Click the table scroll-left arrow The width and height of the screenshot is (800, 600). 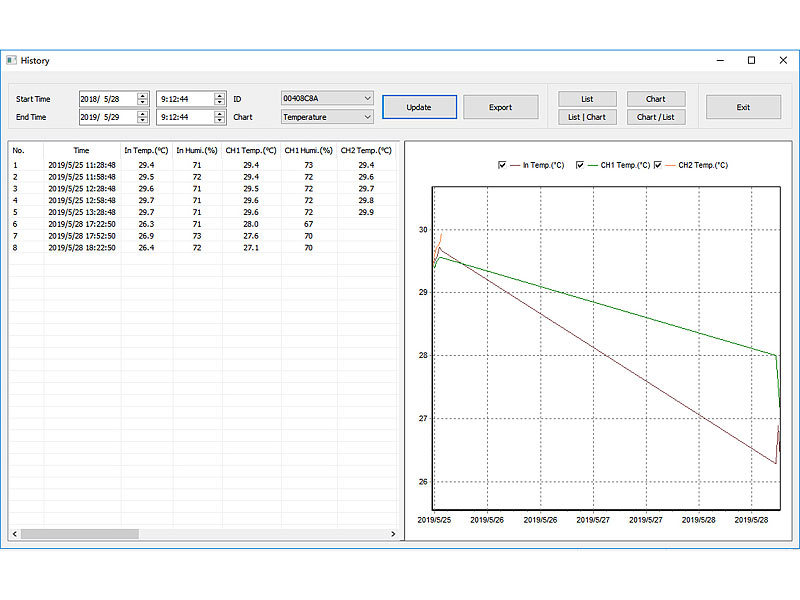click(x=14, y=534)
